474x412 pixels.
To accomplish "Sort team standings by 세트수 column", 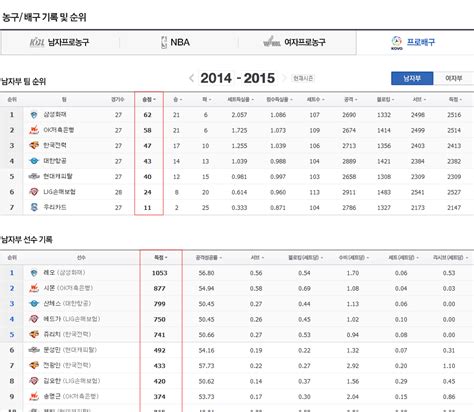I will pyautogui.click(x=315, y=100).
